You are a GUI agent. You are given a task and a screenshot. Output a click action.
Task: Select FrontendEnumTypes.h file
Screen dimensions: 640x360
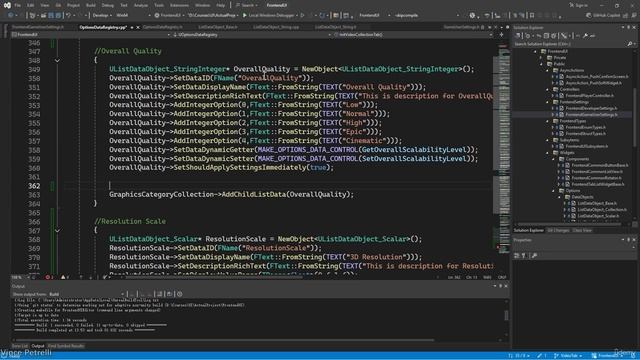coord(585,127)
